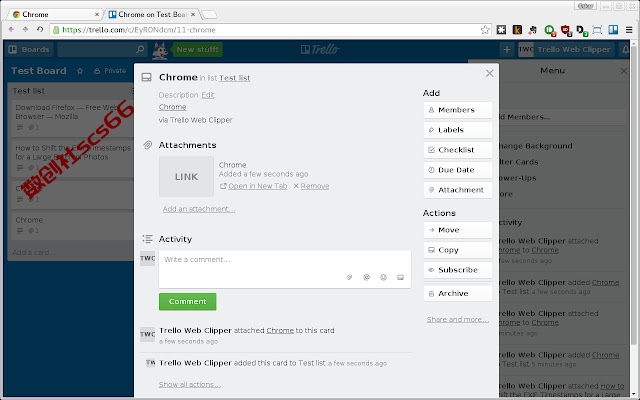640x400 pixels.
Task: Open the Boards menu button
Action: pos(29,49)
